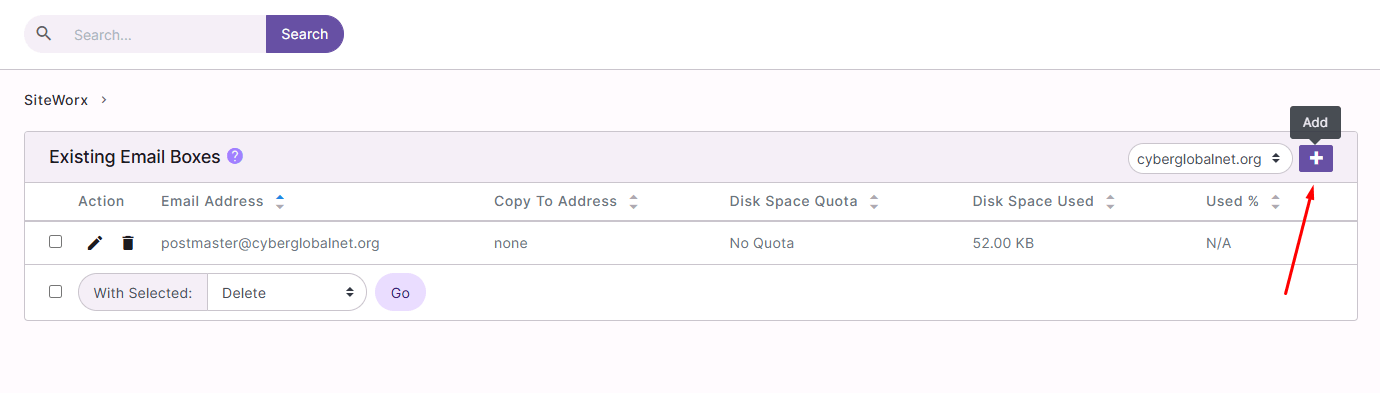Open the Delete action dropdown
Viewport: 1380px width, 393px height.
click(287, 292)
